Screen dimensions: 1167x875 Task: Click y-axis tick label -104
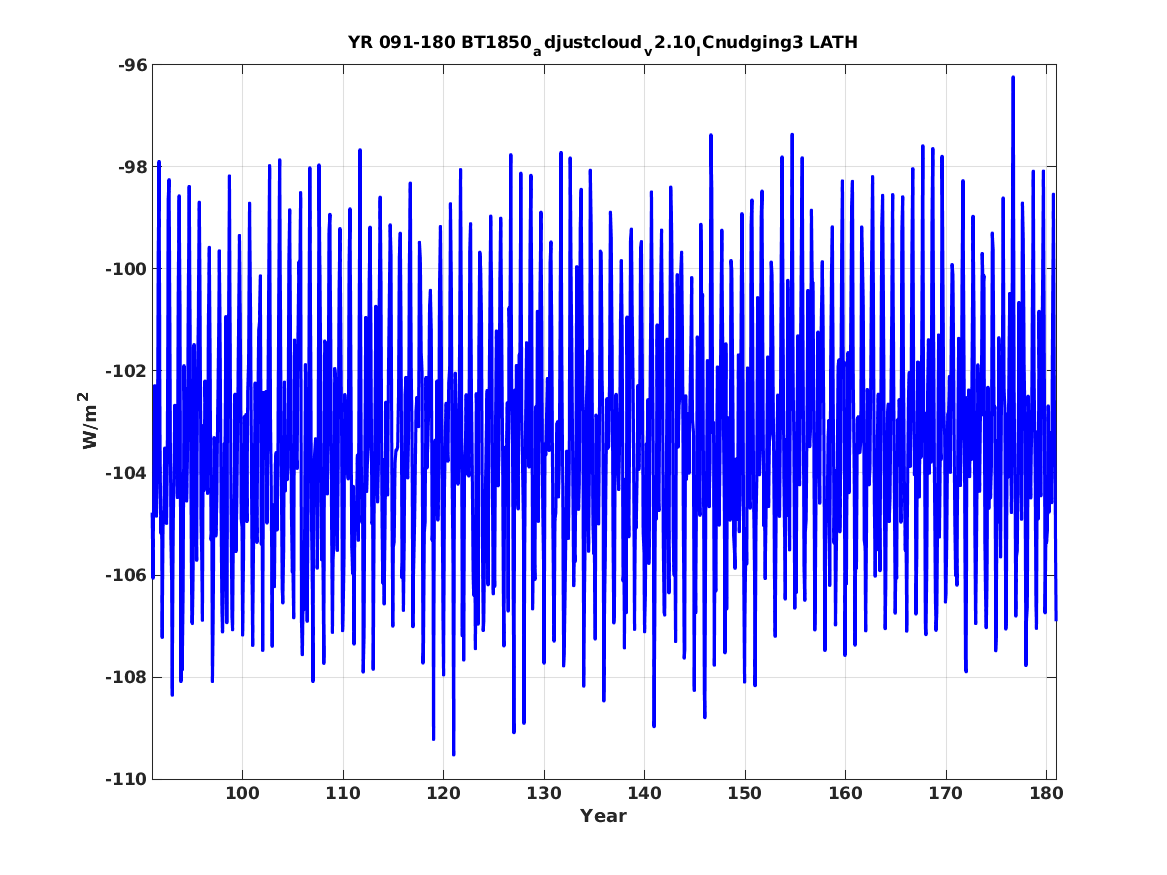tap(127, 473)
